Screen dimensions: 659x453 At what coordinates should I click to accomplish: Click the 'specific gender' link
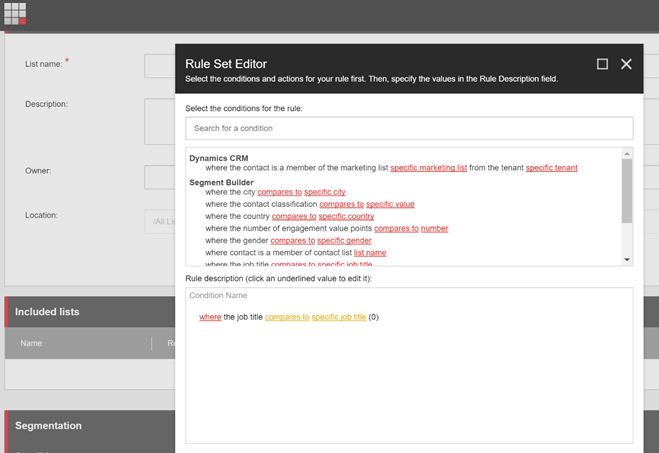click(x=344, y=241)
